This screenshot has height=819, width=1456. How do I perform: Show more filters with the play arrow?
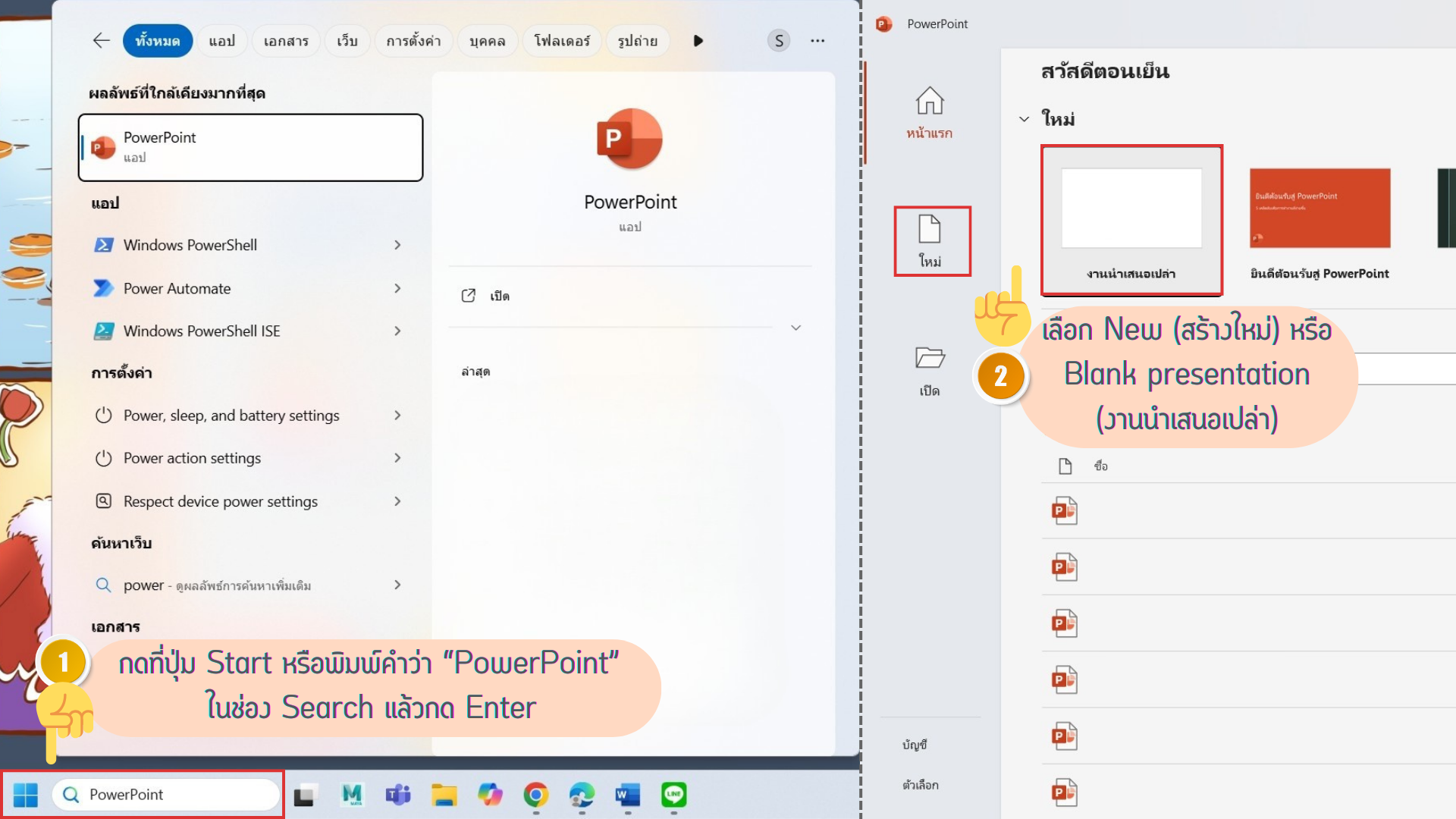point(698,41)
